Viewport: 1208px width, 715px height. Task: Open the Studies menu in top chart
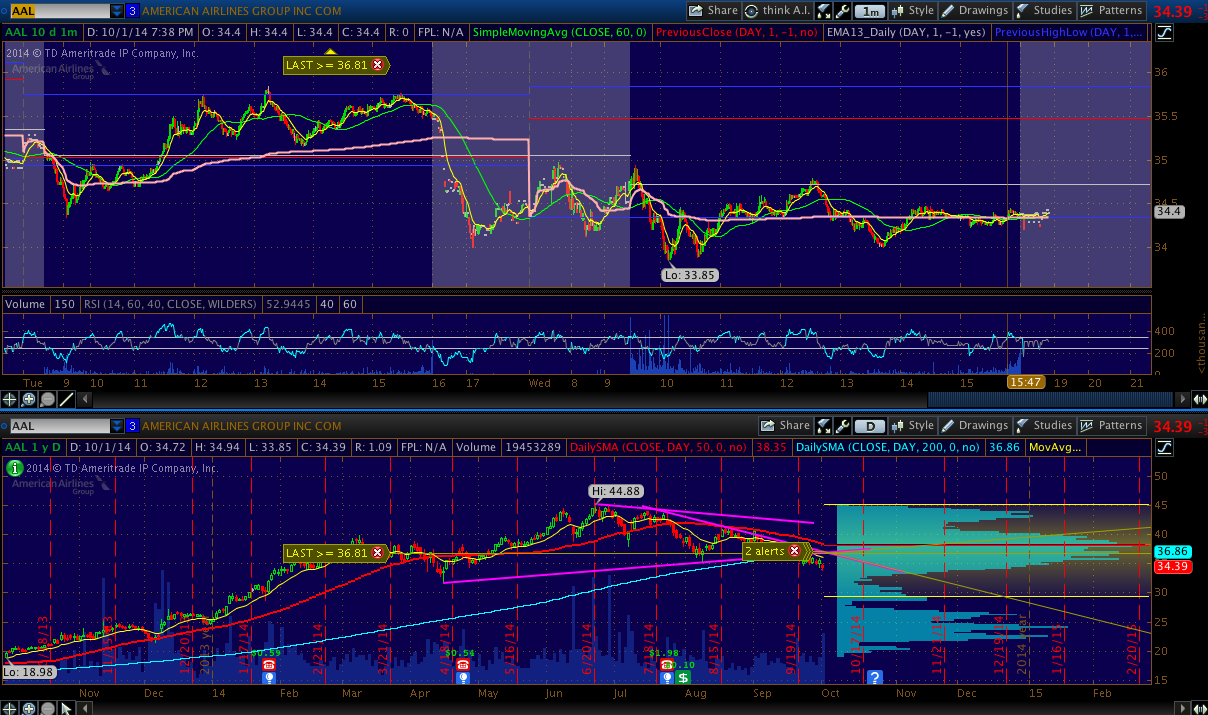tap(1044, 11)
